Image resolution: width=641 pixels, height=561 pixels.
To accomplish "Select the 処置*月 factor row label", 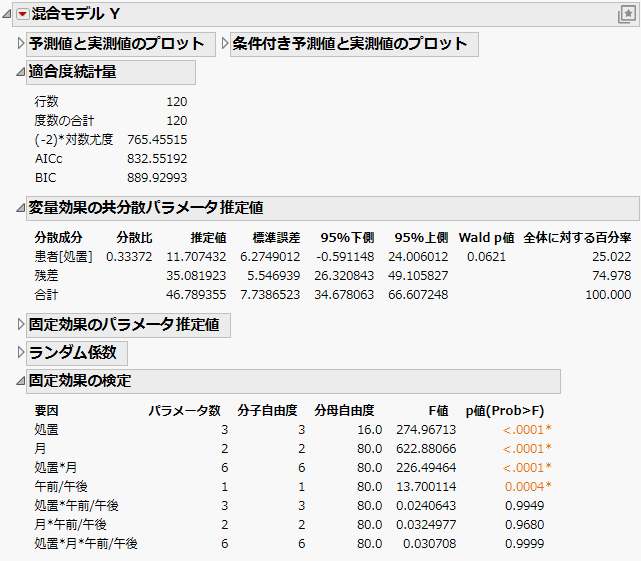I will click(x=56, y=468).
